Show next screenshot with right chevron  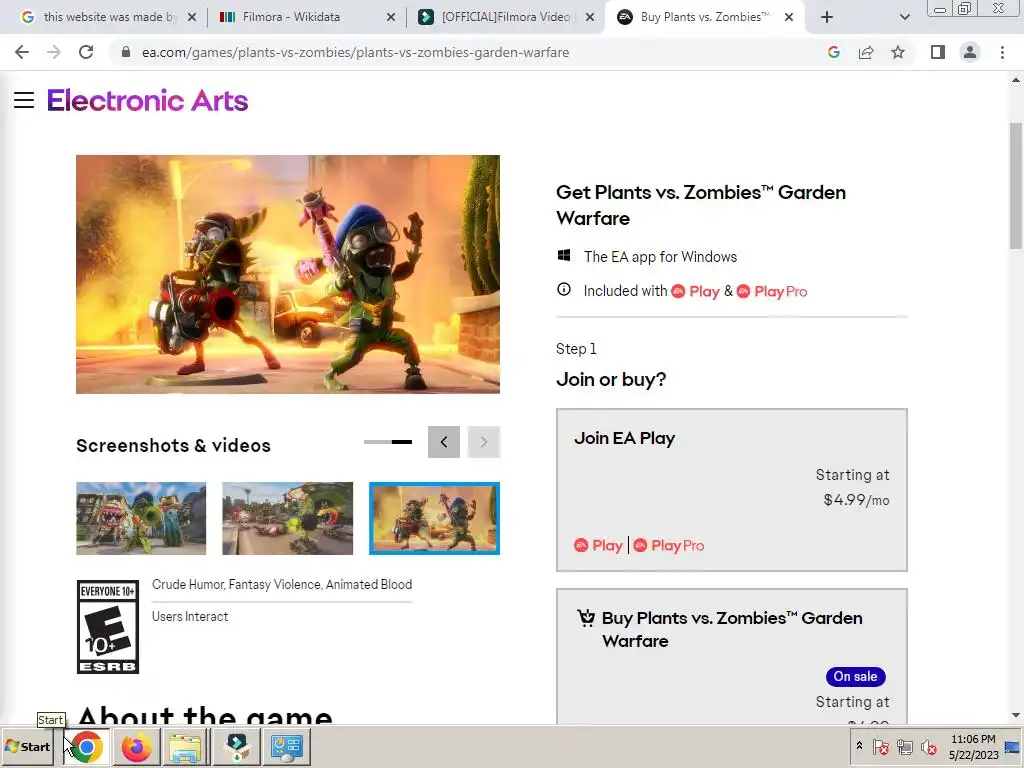coord(484,442)
